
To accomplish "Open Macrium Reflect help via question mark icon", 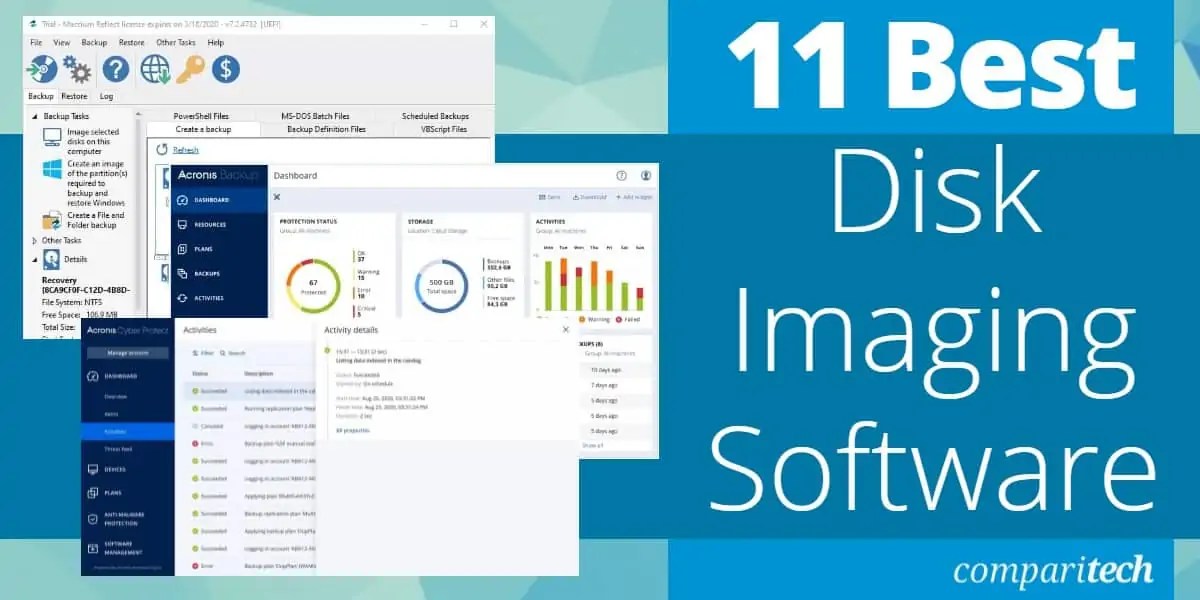I will click(x=118, y=70).
